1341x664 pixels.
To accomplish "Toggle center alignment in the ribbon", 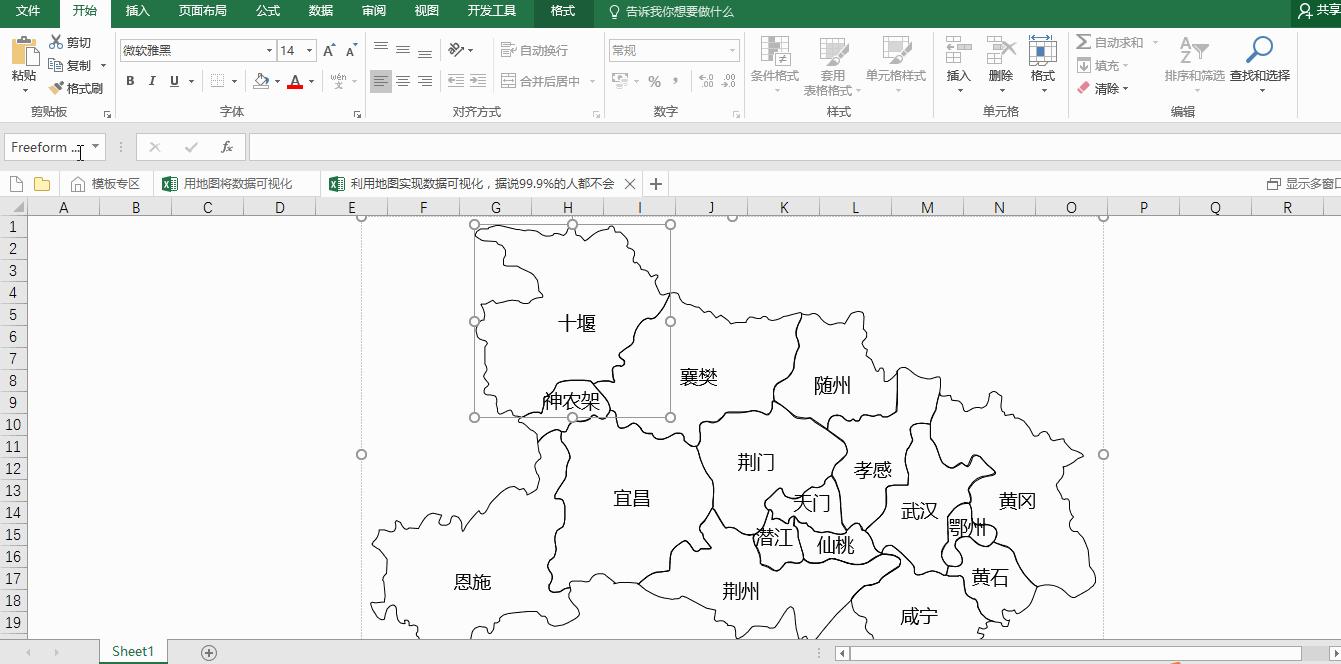I will pyautogui.click(x=402, y=80).
